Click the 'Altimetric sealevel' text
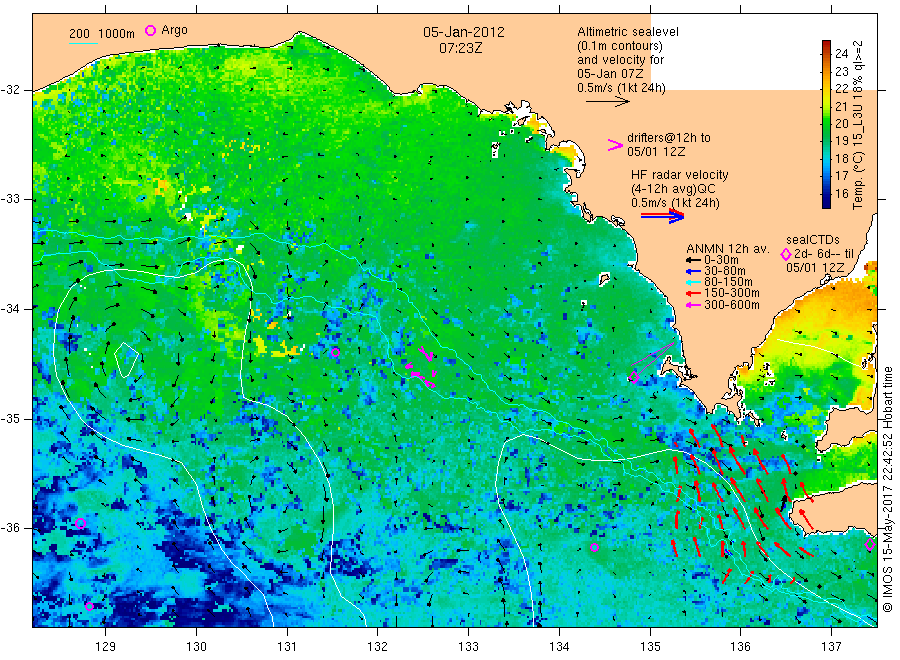The height and width of the screenshot is (660, 900). [x=628, y=32]
